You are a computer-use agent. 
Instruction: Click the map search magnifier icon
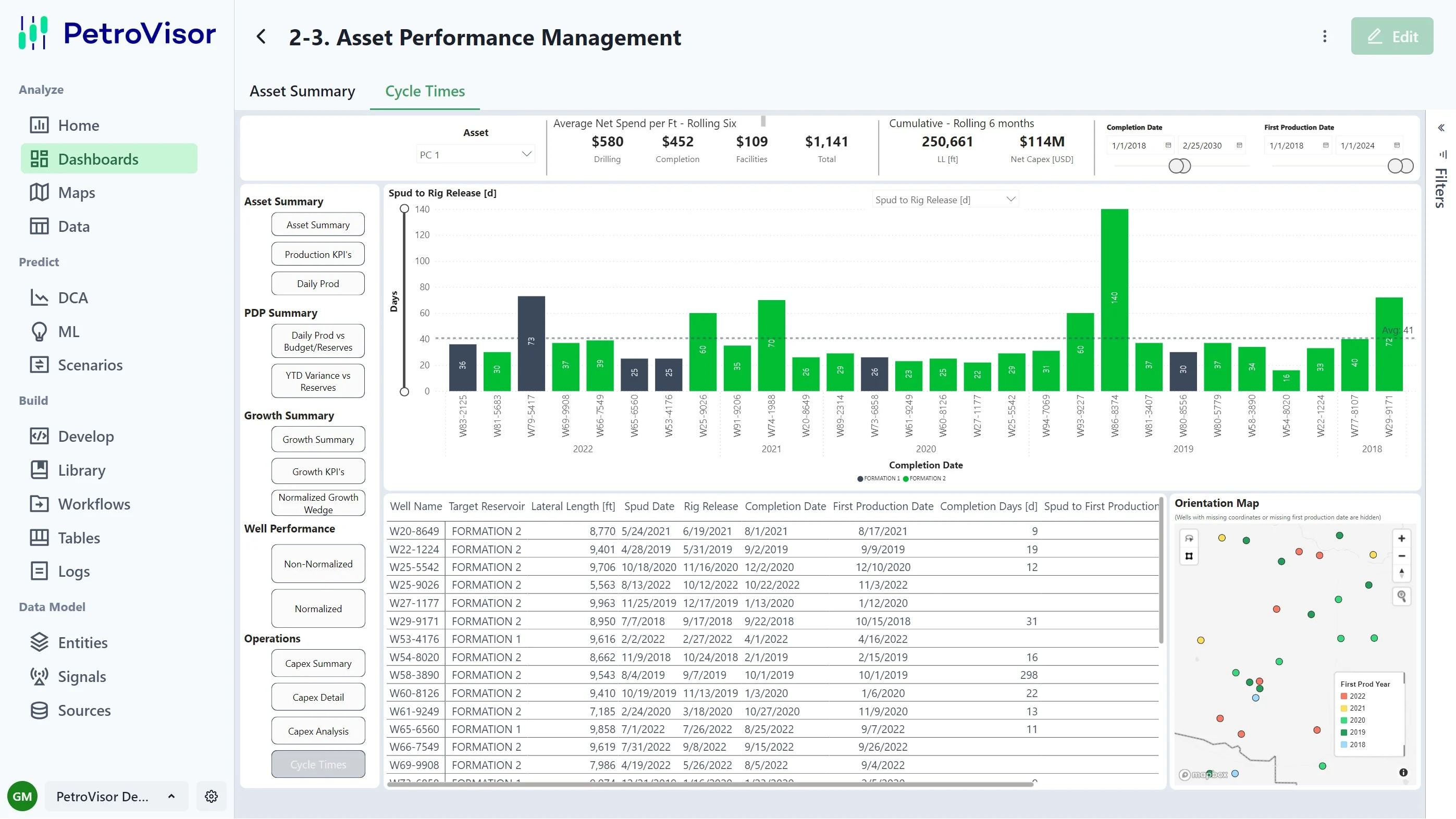click(1401, 595)
